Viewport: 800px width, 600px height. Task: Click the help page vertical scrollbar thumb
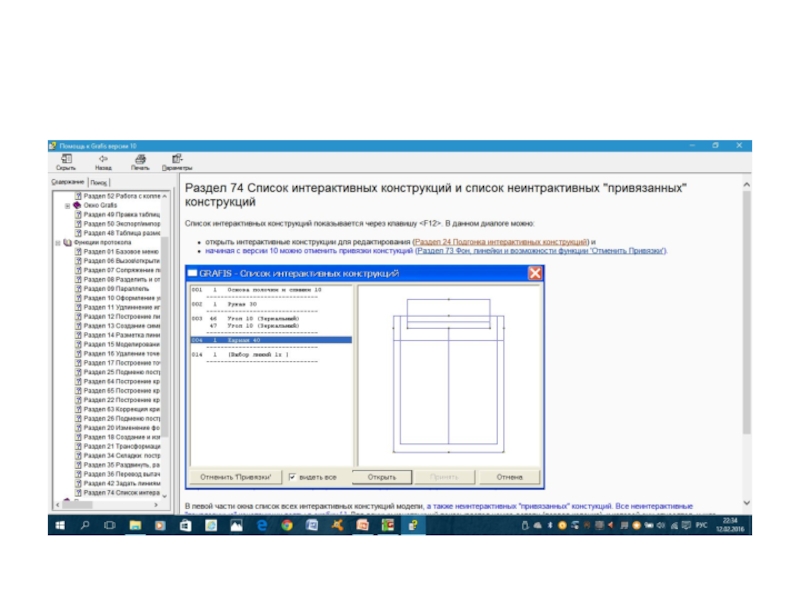746,312
